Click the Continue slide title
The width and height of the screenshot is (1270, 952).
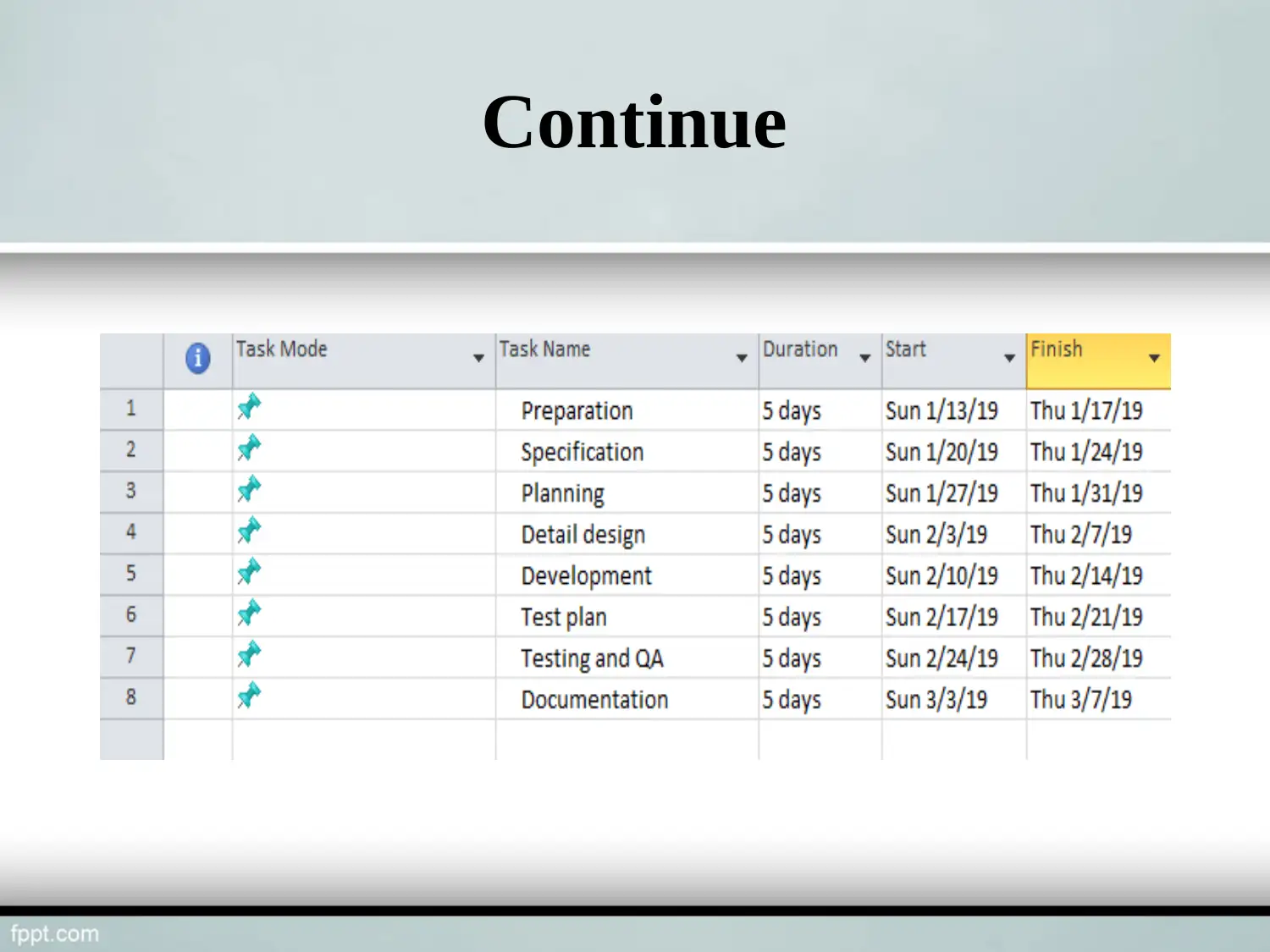[x=634, y=123]
